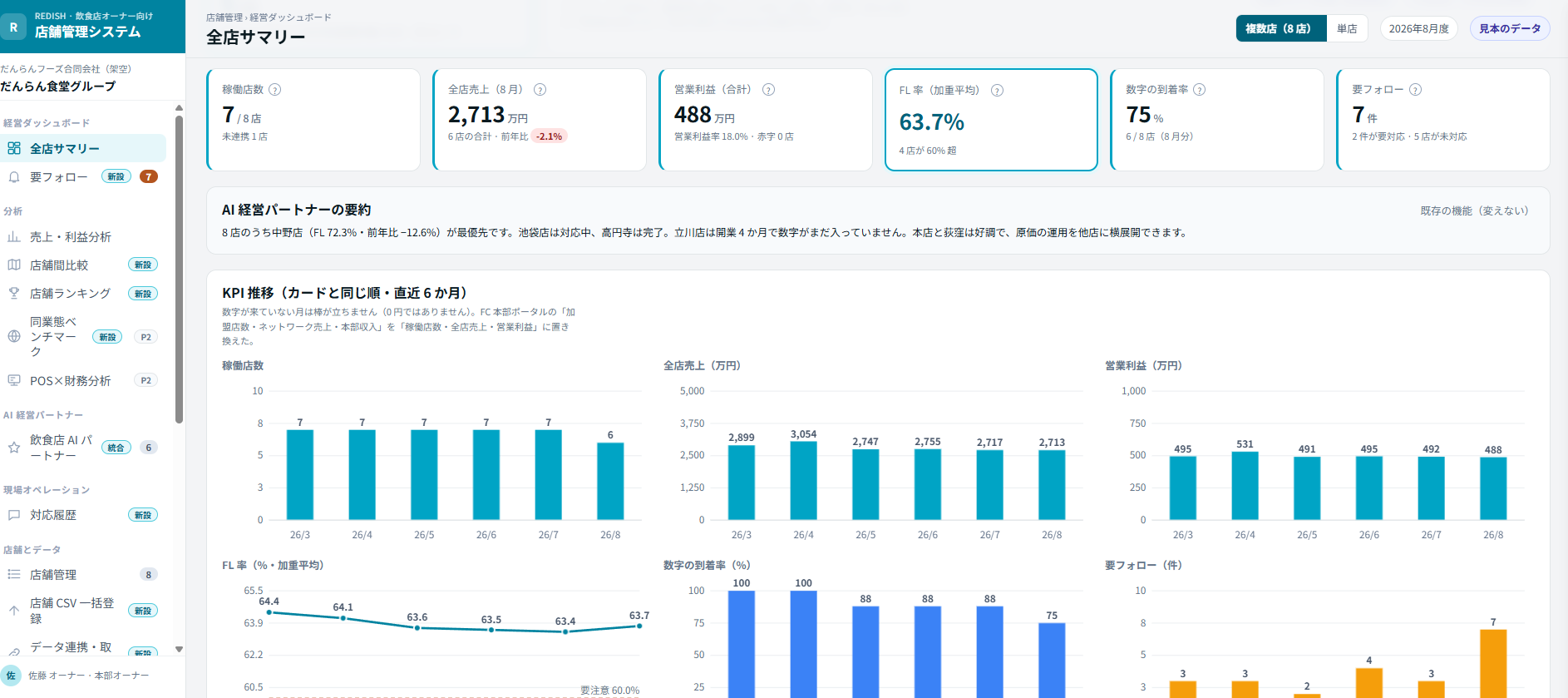Select the bar-chart icon for 売上・利益分析
Viewport: 1568px width, 698px height.
pyautogui.click(x=14, y=237)
